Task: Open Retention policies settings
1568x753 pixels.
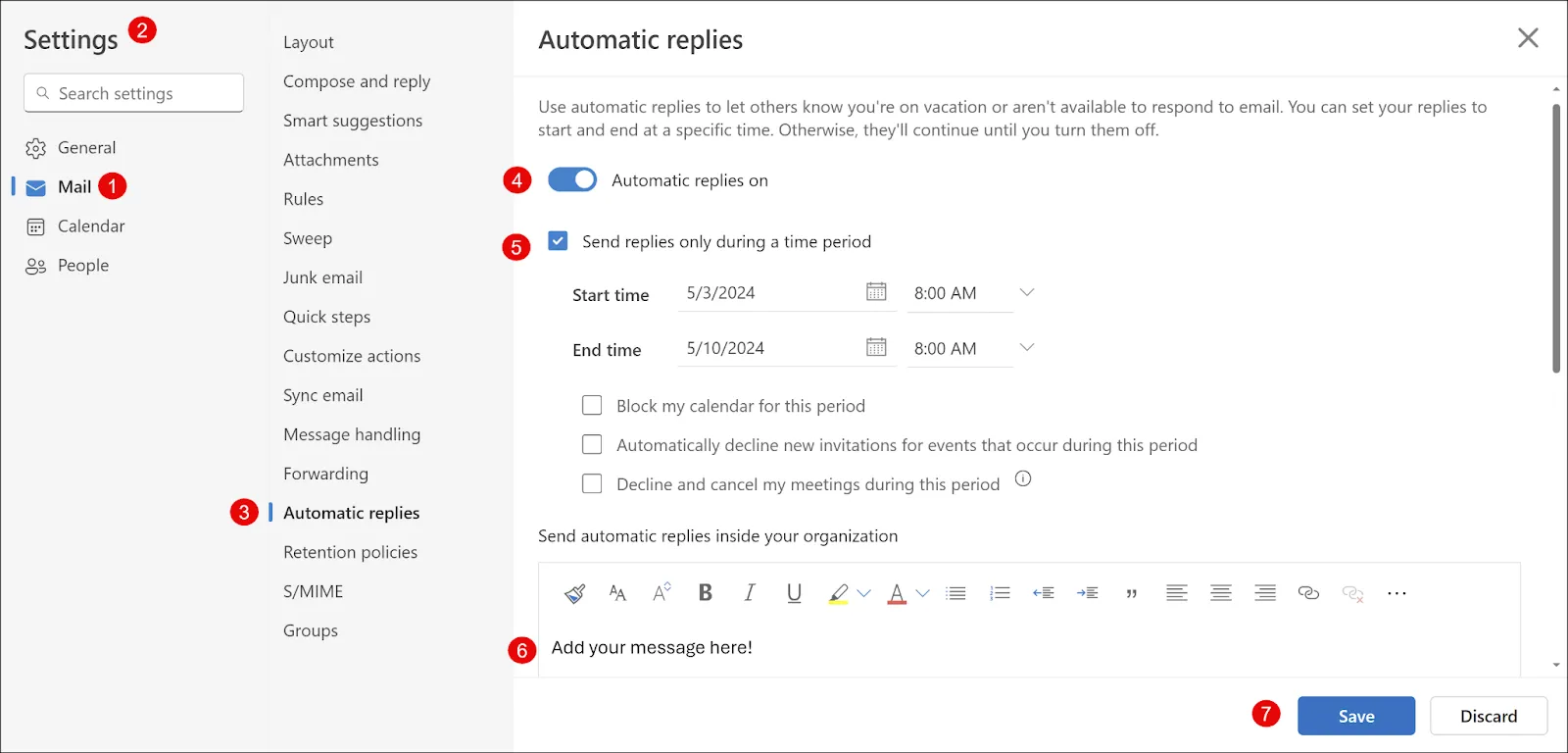Action: coord(350,552)
